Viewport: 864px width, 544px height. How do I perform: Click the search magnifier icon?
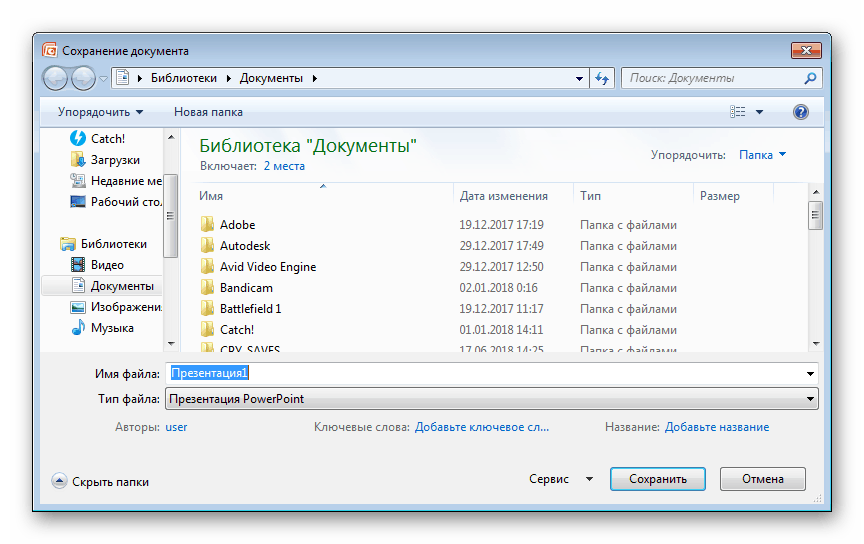[810, 78]
